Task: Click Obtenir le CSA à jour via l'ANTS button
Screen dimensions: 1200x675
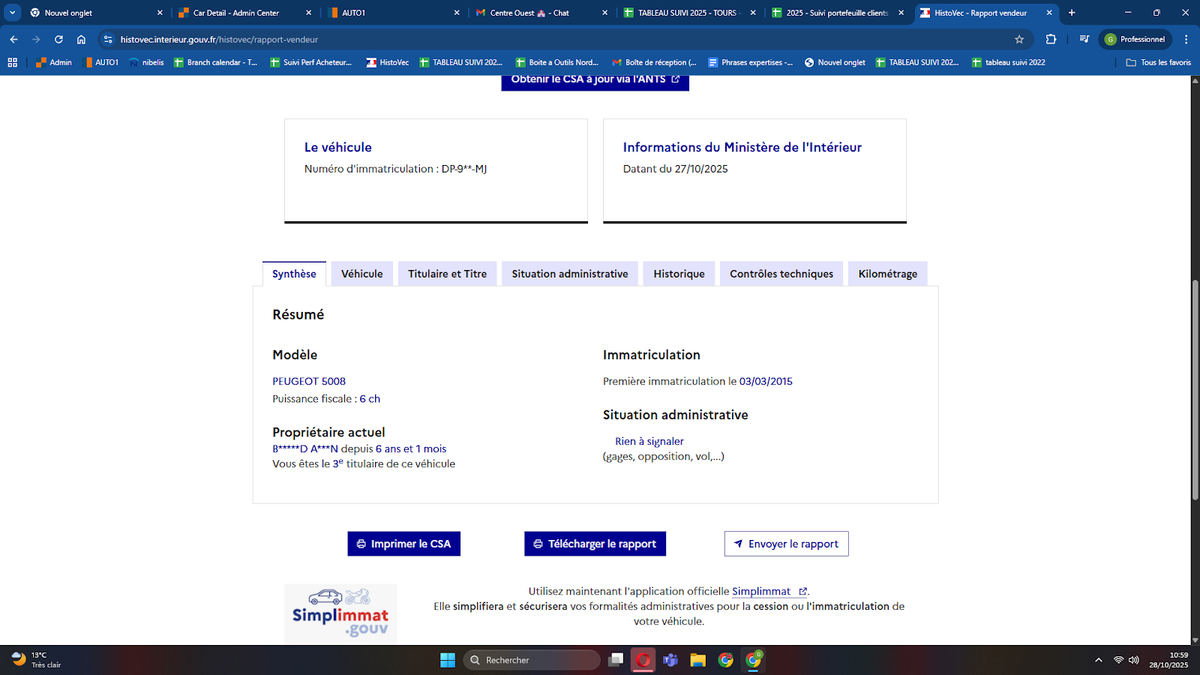Action: click(x=595, y=80)
